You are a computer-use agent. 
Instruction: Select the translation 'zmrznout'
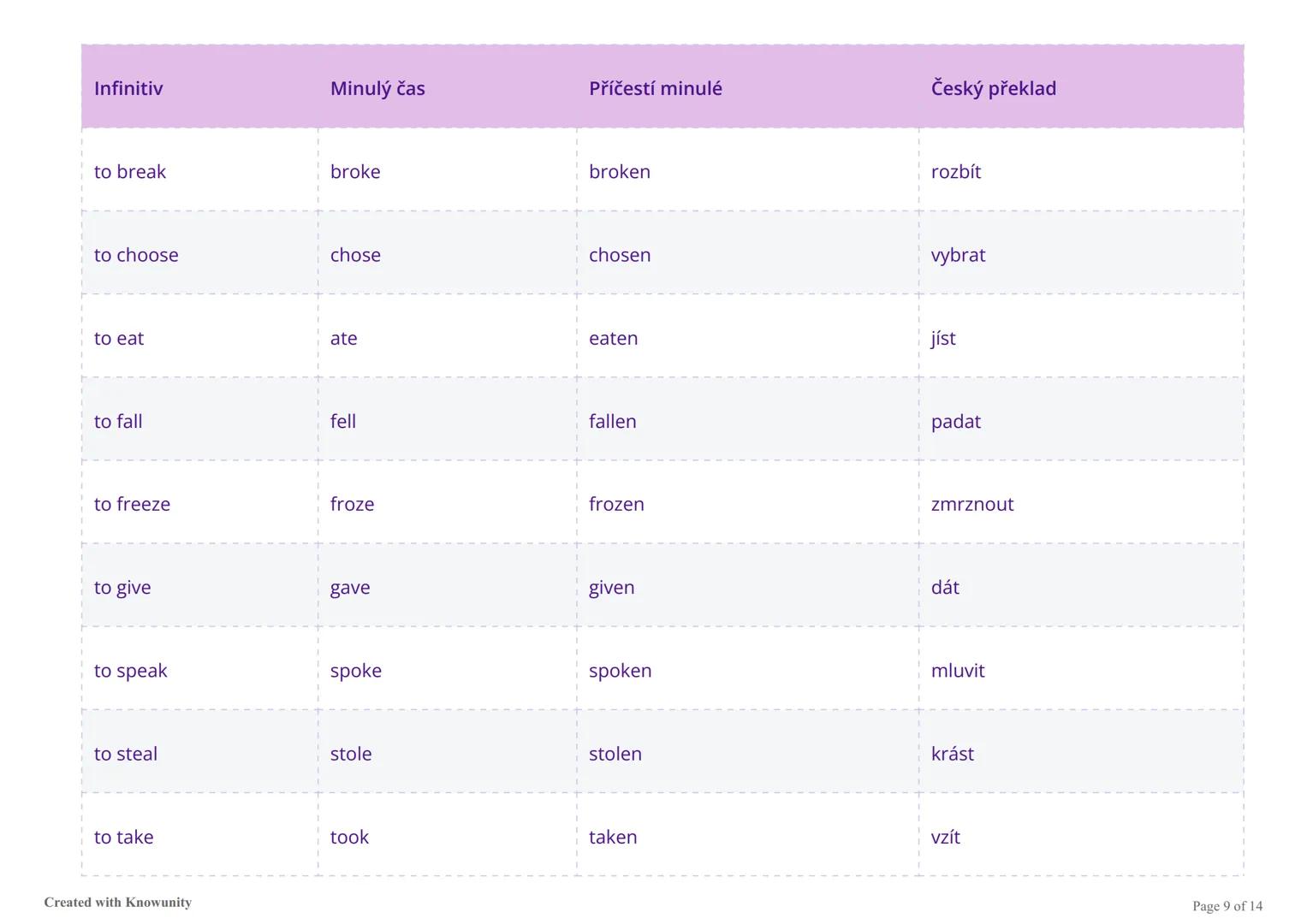coord(971,504)
